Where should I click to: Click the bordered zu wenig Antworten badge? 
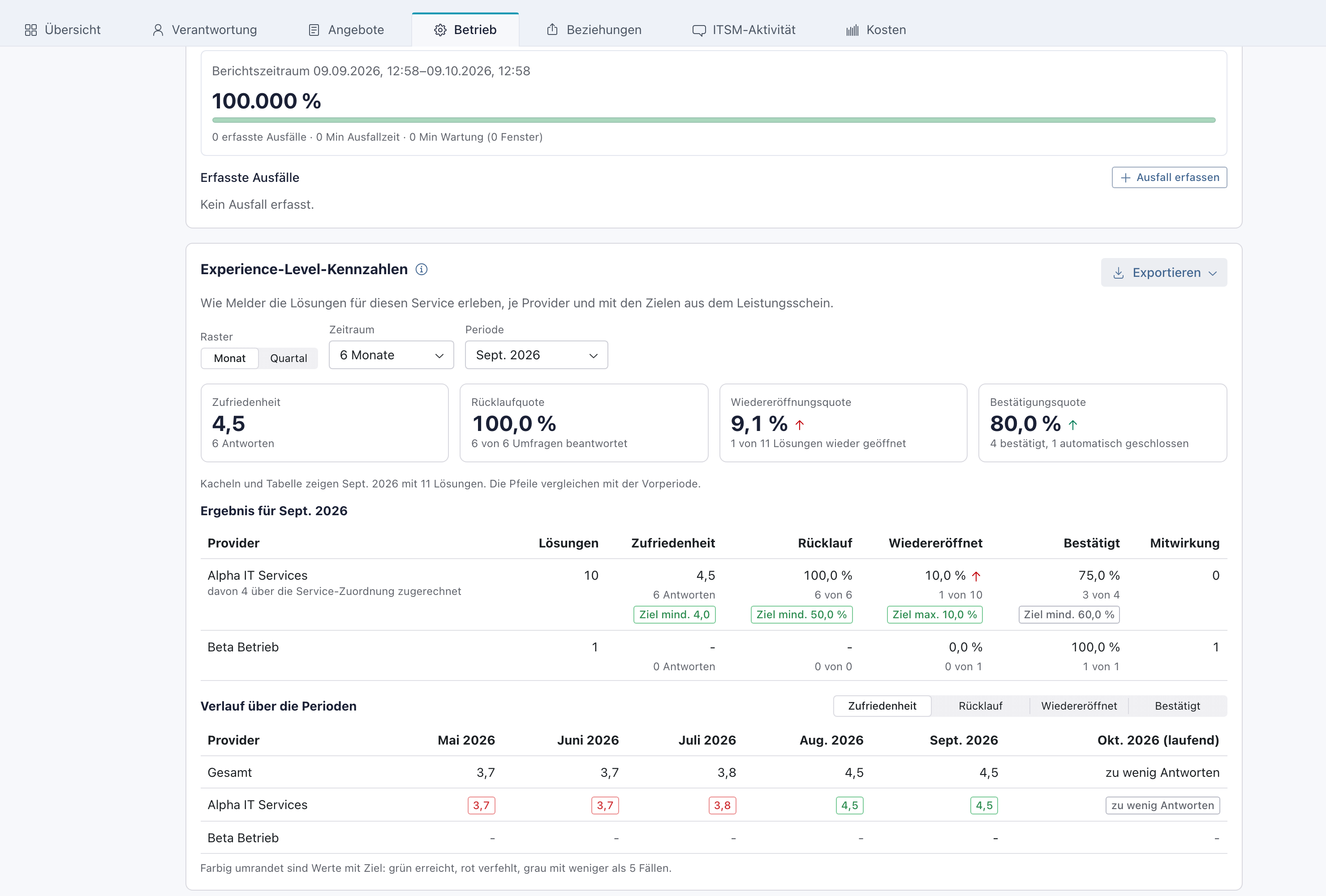(1162, 805)
